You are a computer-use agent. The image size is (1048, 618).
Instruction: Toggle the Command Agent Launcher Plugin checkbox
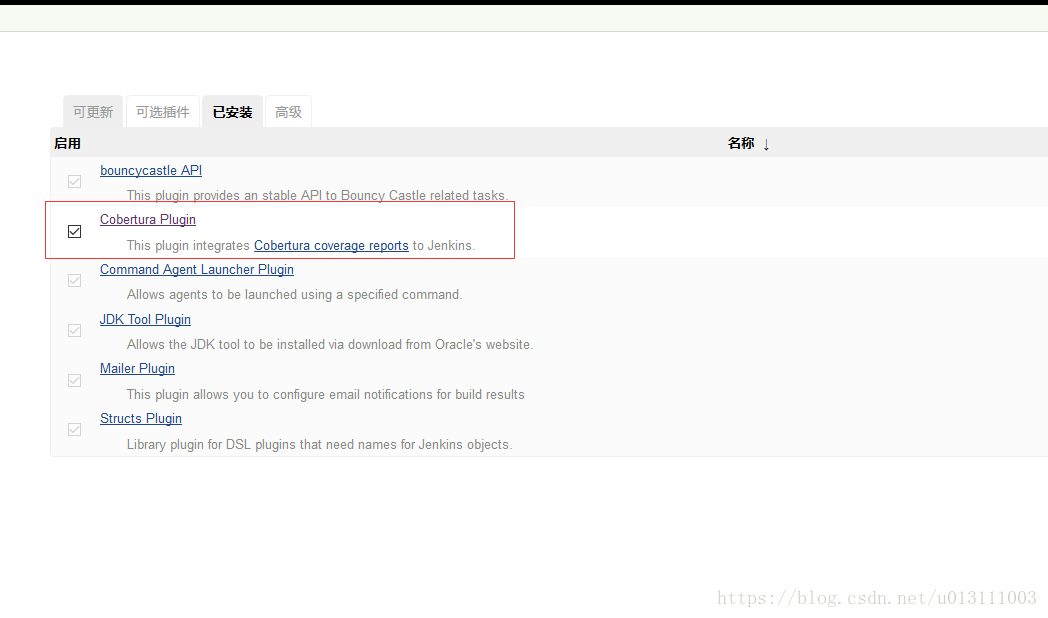pos(74,280)
